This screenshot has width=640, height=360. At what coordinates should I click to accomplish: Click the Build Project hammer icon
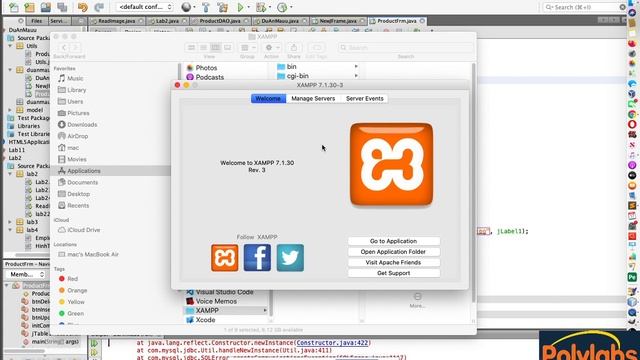[x=206, y=7]
